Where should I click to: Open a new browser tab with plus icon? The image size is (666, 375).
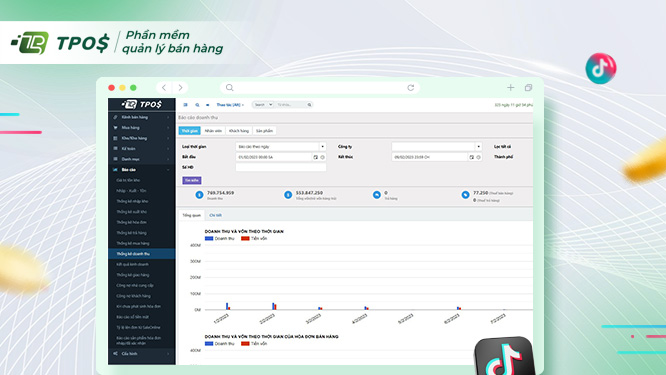coord(511,87)
